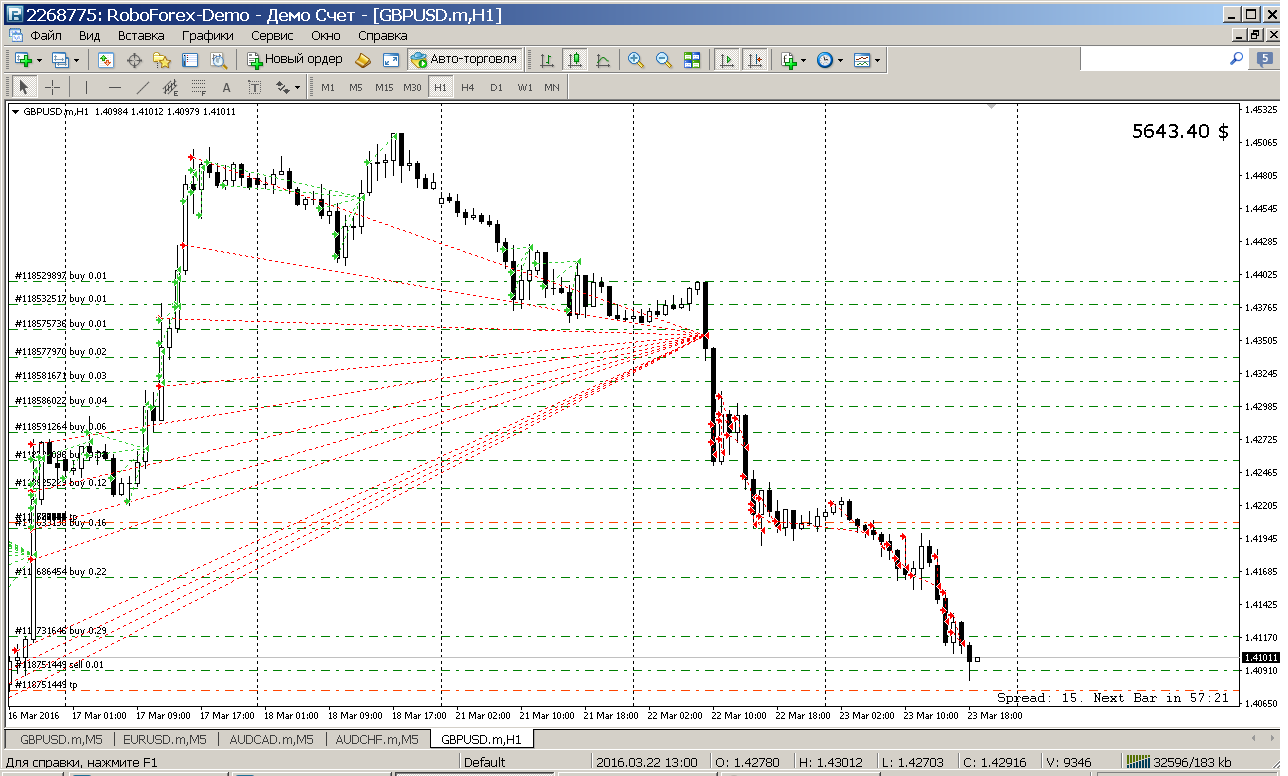Switch to the GBPUSD.m,M5 chart tab
Screen dimensions: 1288x776
[60, 740]
